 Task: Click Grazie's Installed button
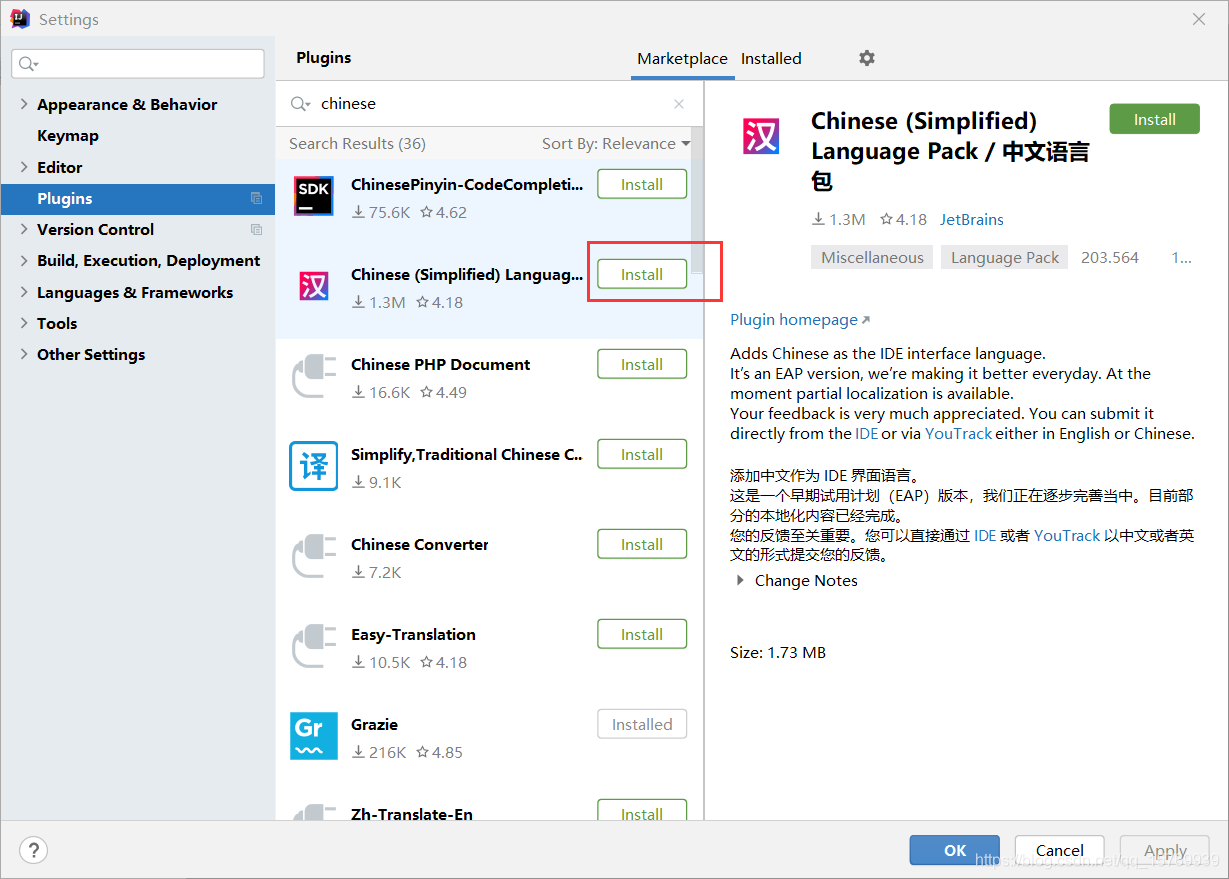[x=642, y=724]
